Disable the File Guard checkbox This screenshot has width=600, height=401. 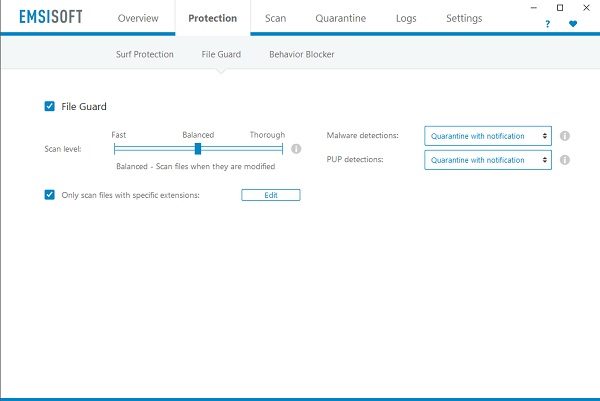click(x=49, y=106)
